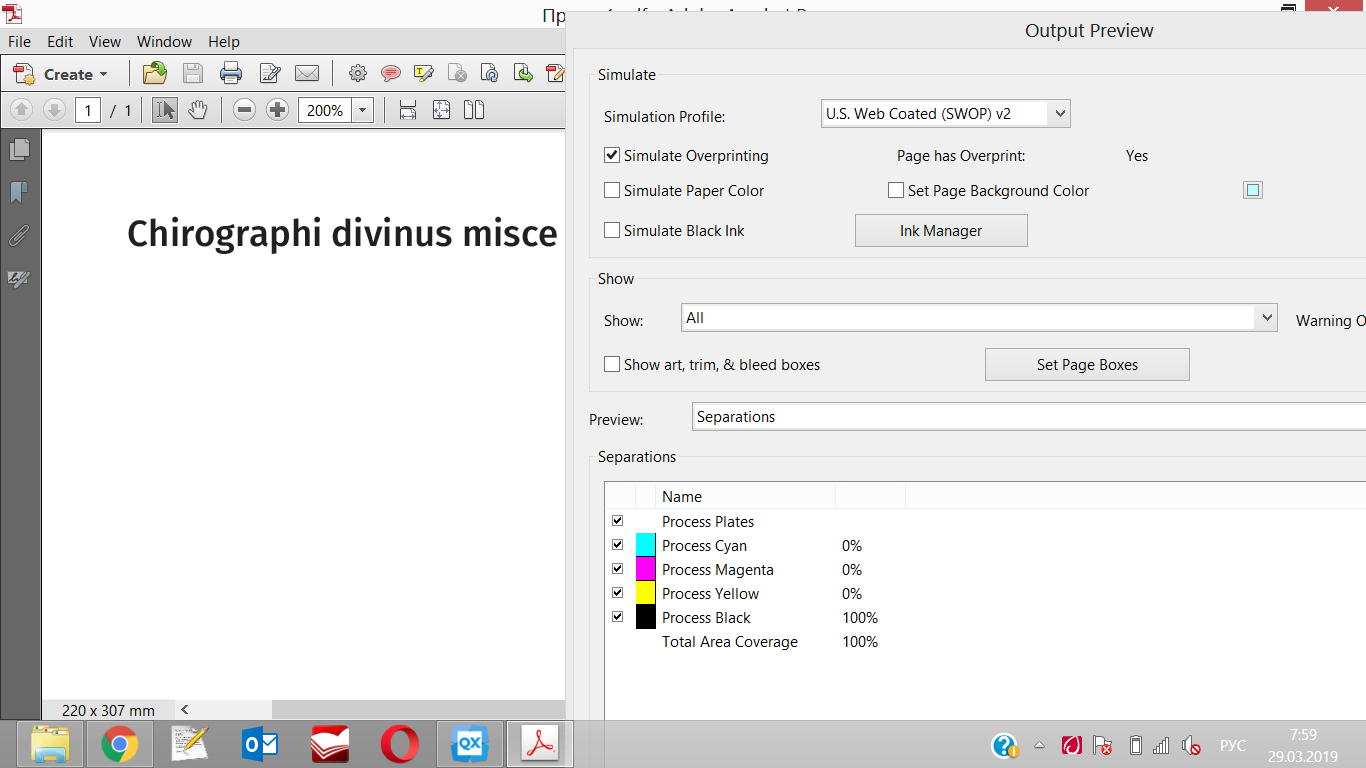1366x768 pixels.
Task: Click the Name column header
Action: 746,497
